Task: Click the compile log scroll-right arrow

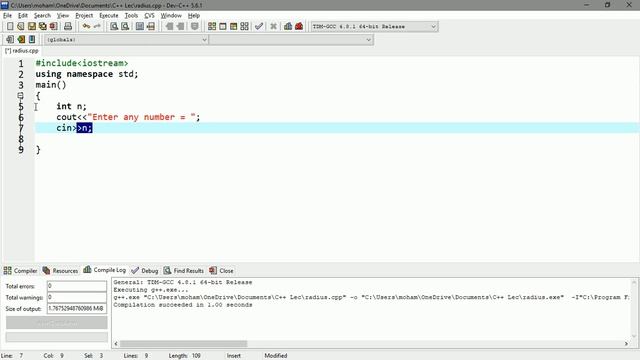Action: [x=626, y=344]
